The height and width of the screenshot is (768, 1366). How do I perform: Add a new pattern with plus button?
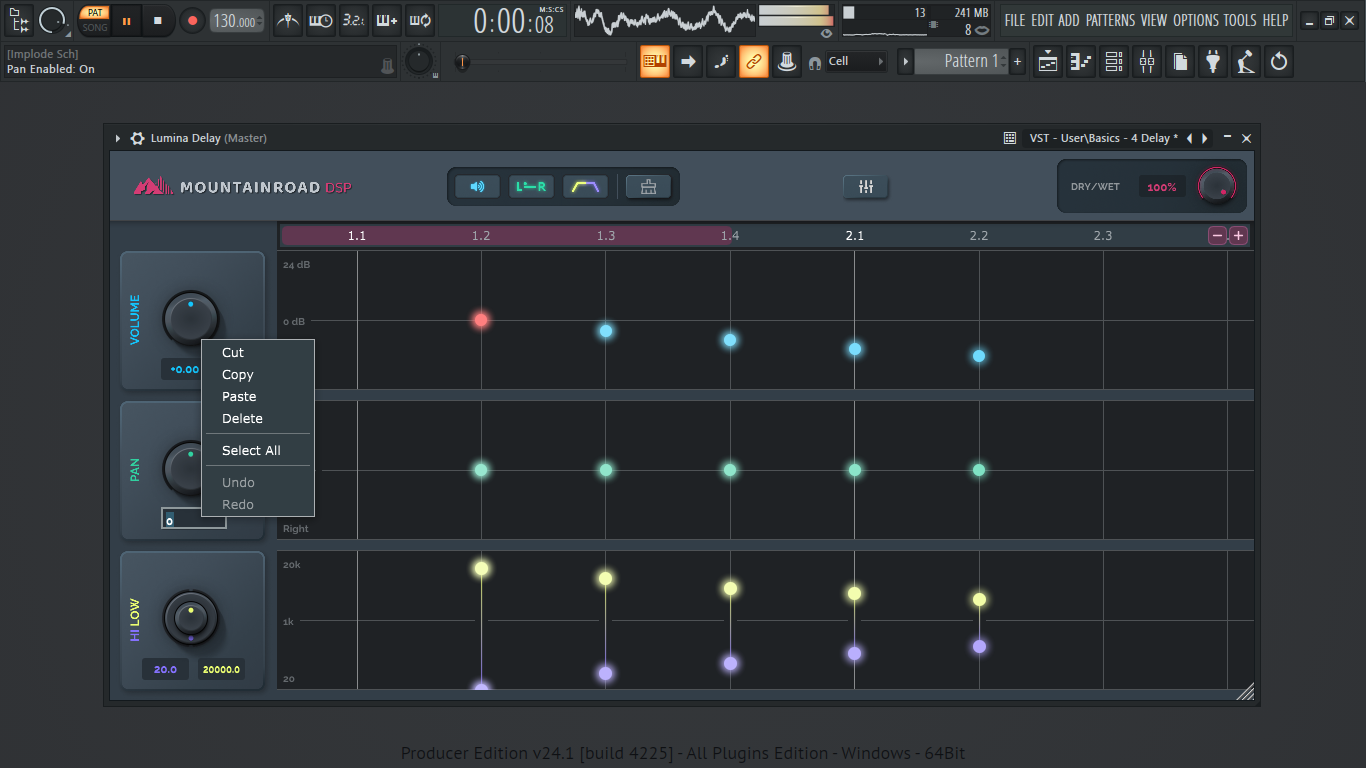(1018, 61)
